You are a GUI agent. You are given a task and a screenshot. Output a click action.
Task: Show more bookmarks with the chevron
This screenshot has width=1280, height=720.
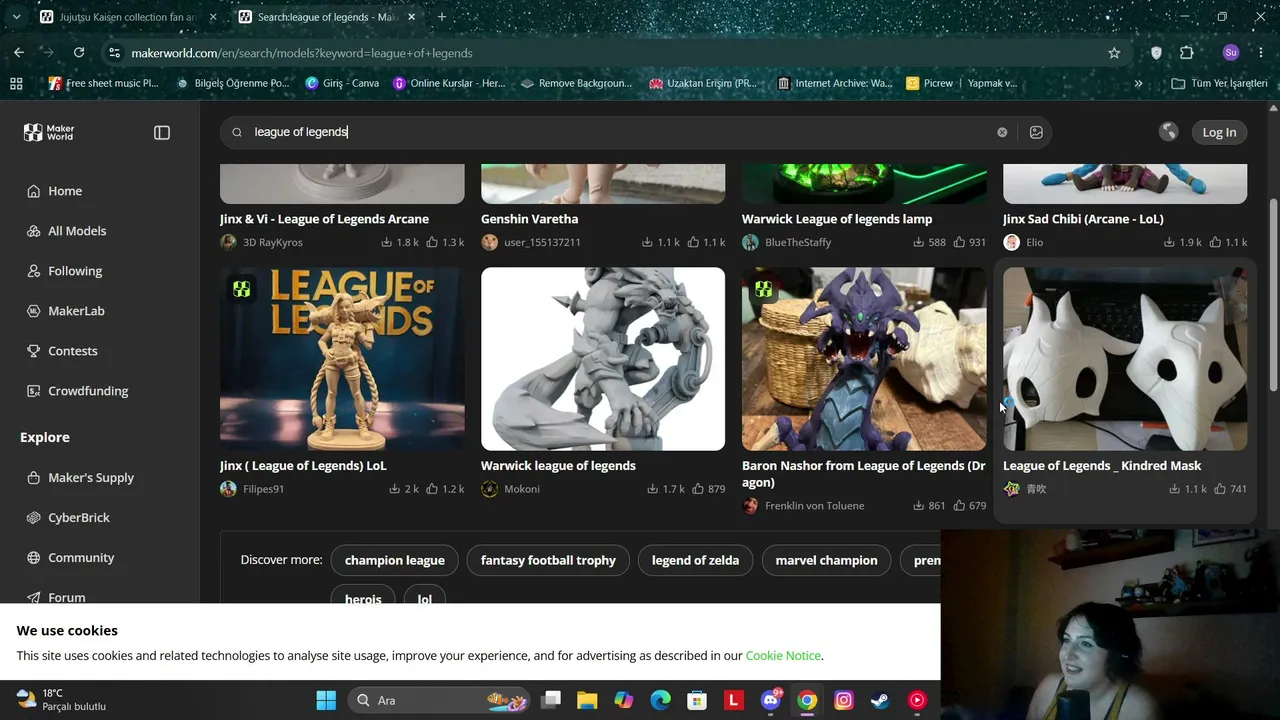click(1138, 83)
